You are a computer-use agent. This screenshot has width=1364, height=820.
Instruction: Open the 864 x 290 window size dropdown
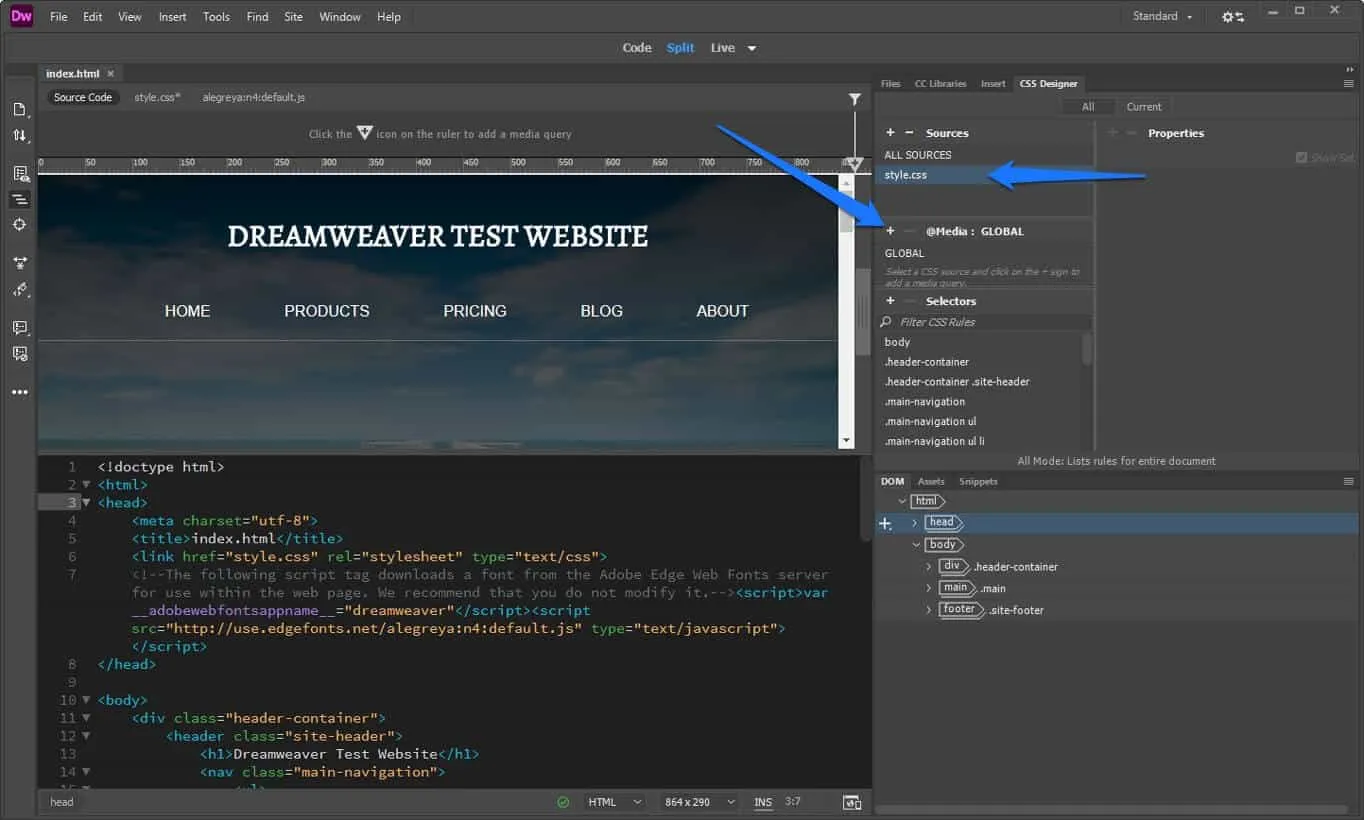click(700, 802)
